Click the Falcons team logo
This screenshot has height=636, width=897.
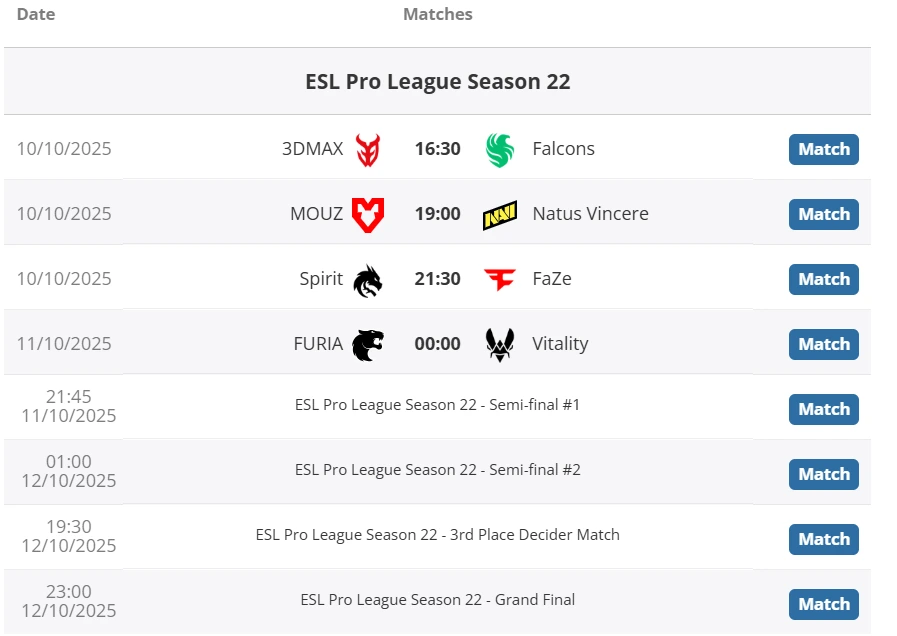point(499,150)
